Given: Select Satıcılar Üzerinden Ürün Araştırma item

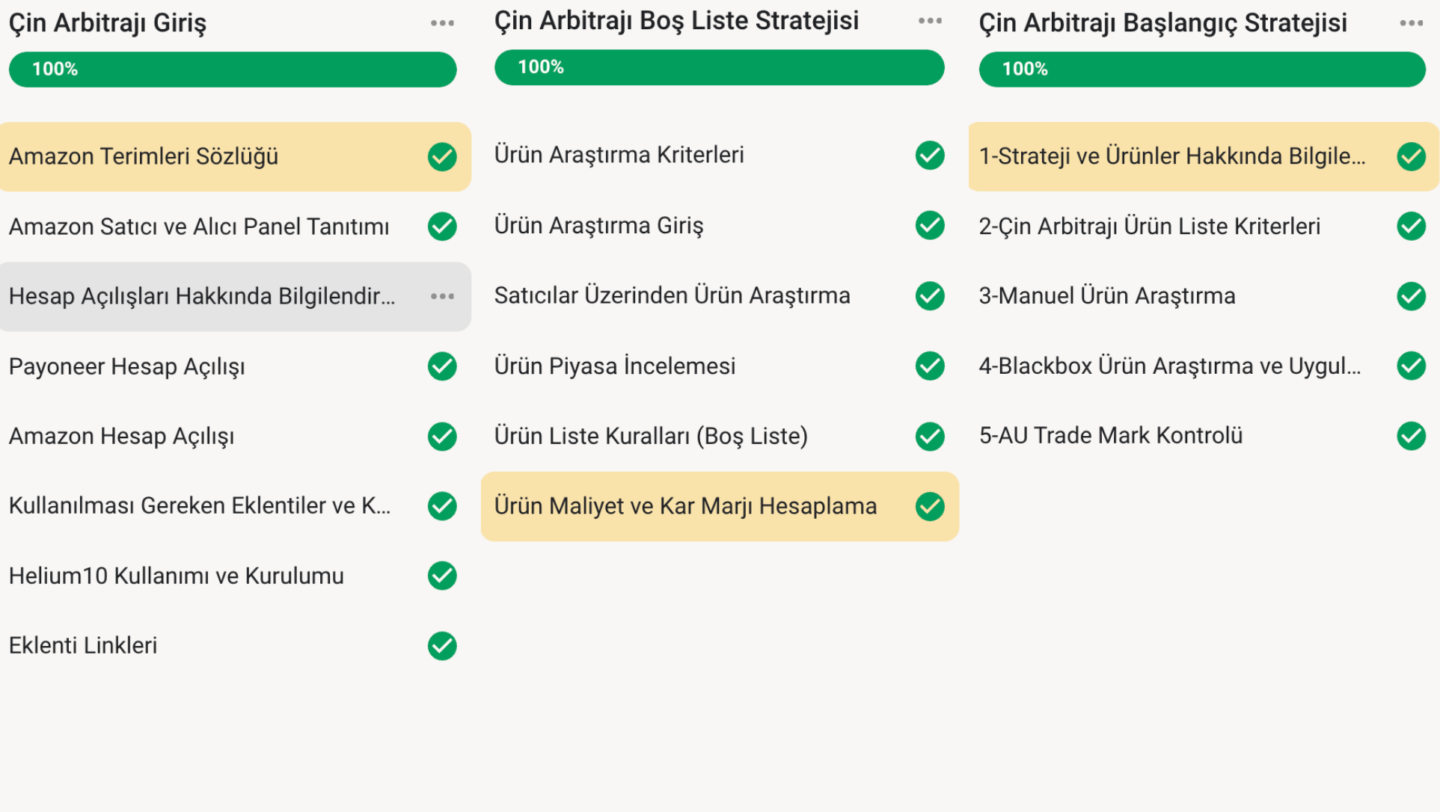Looking at the screenshot, I should (x=720, y=296).
